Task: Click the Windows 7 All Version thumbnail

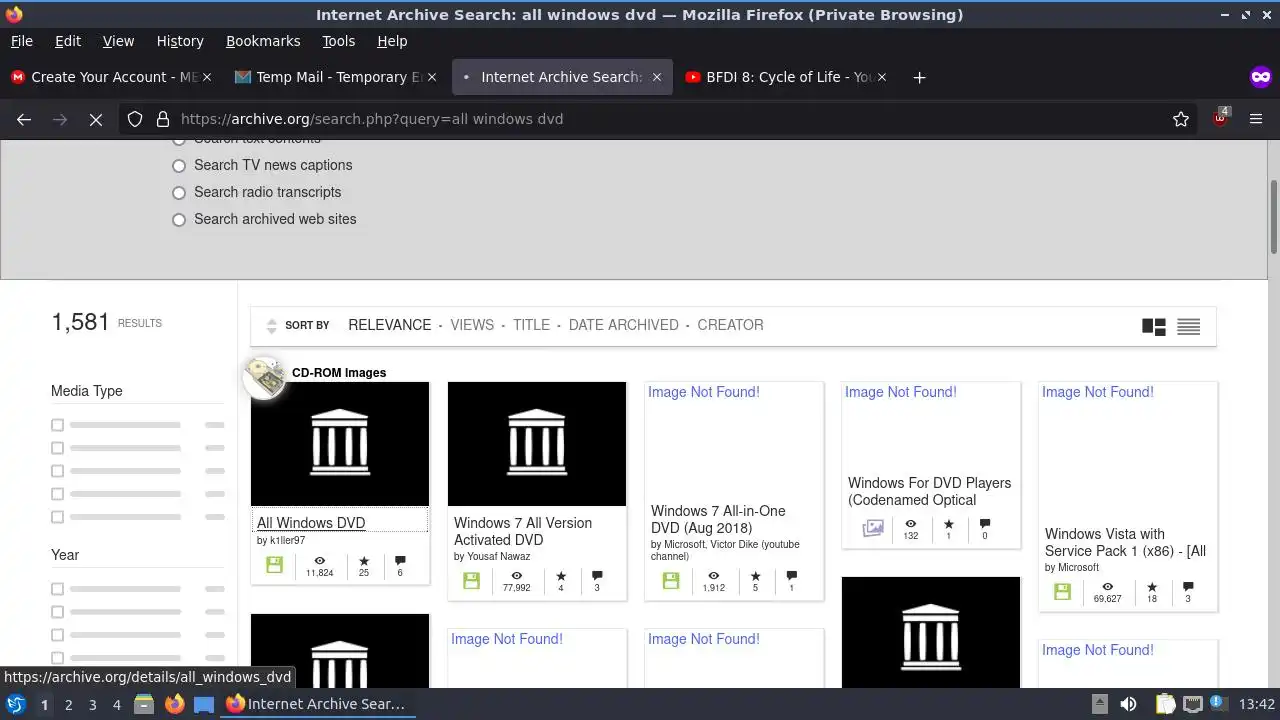Action: point(537,444)
